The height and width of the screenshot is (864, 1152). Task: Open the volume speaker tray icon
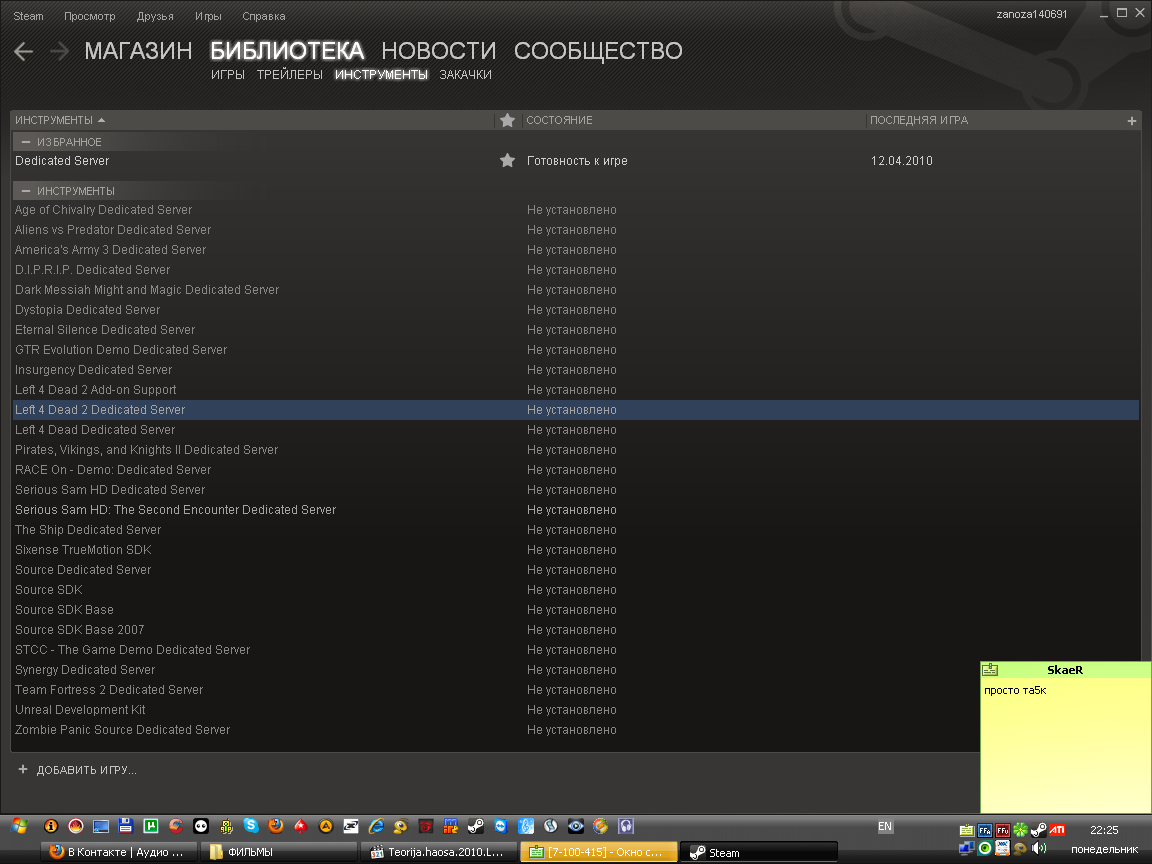tap(1039, 849)
